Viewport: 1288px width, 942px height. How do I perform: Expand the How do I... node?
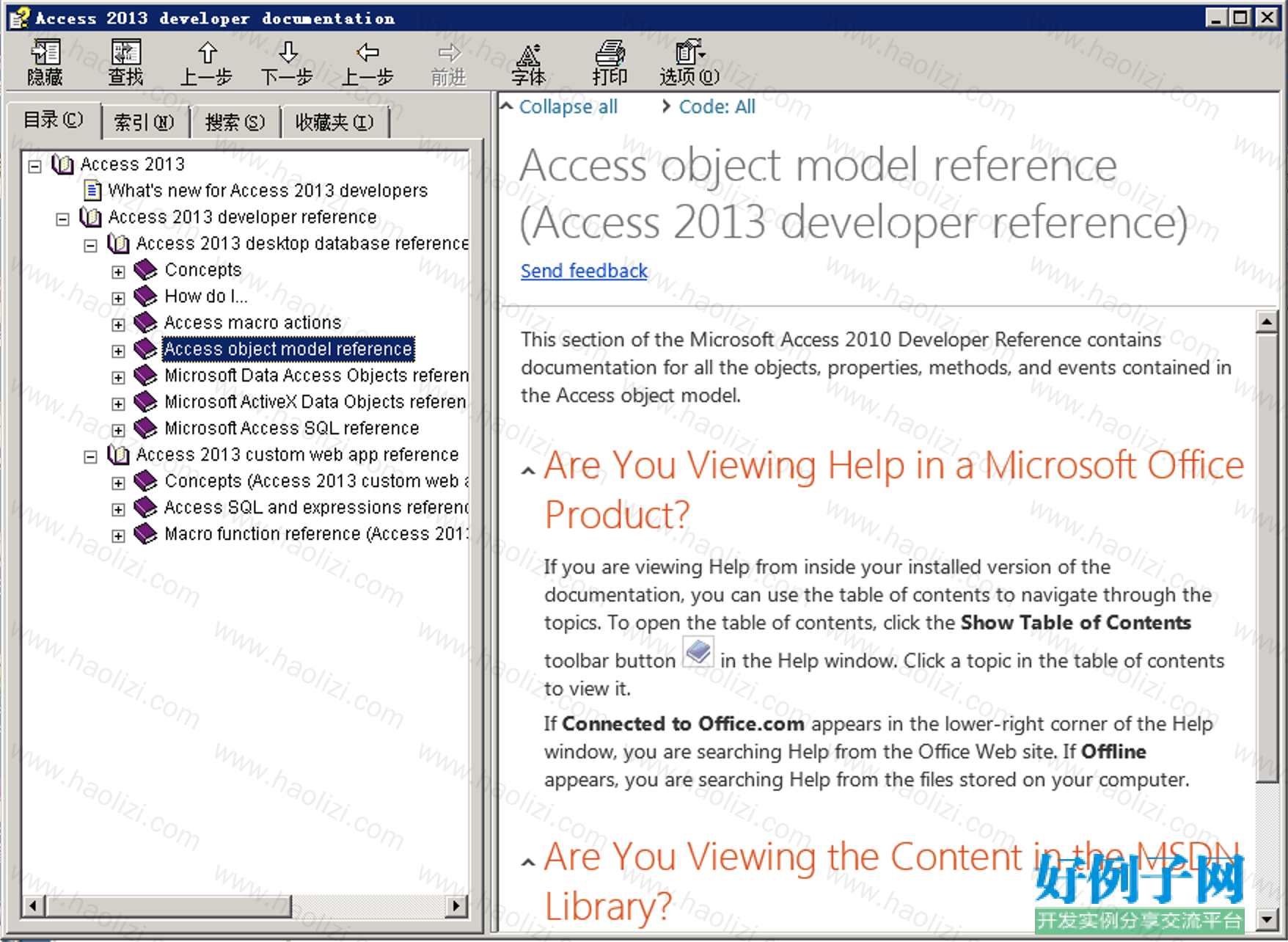(x=118, y=299)
